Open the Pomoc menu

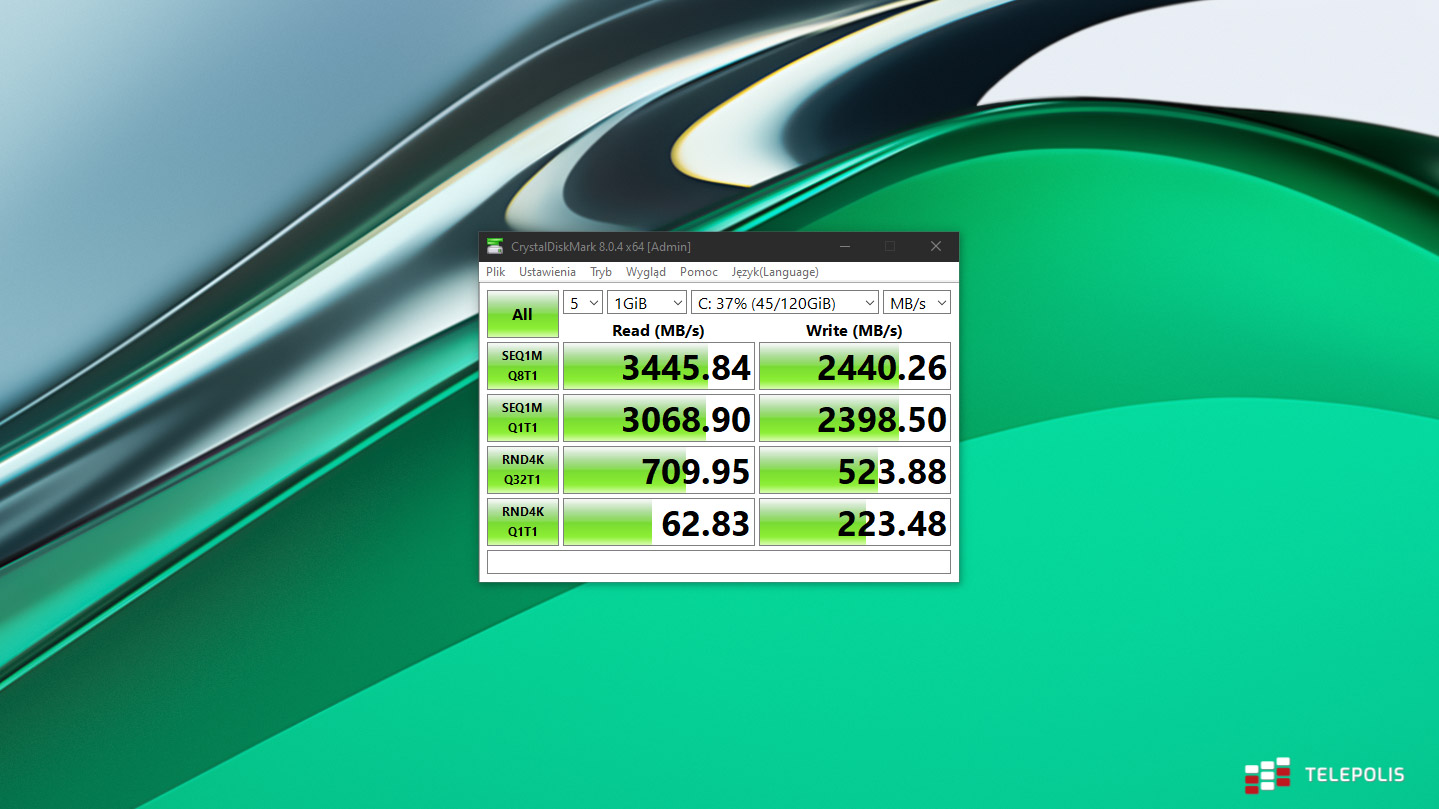[x=699, y=272]
